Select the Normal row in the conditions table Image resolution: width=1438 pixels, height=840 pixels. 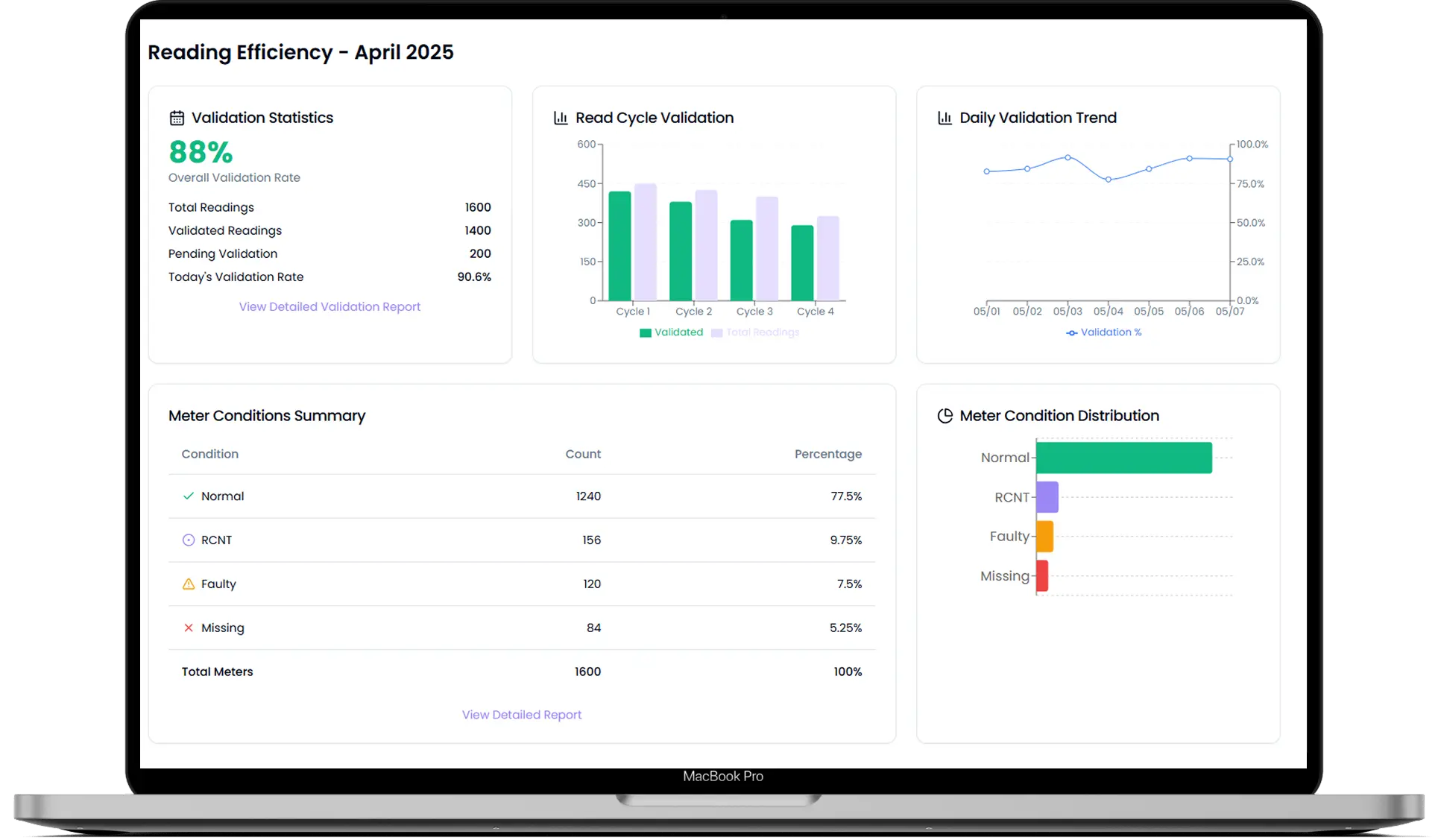(521, 496)
